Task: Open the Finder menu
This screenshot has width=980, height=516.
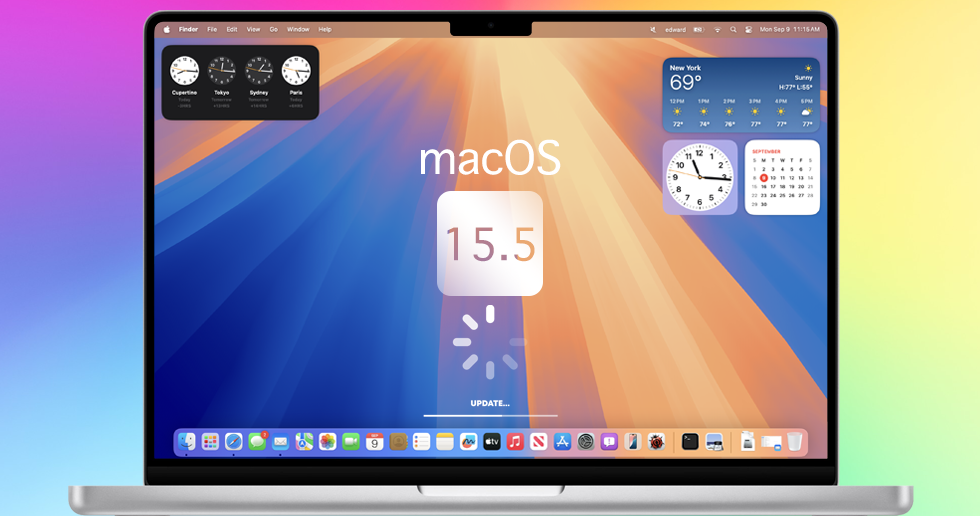Action: pyautogui.click(x=188, y=29)
